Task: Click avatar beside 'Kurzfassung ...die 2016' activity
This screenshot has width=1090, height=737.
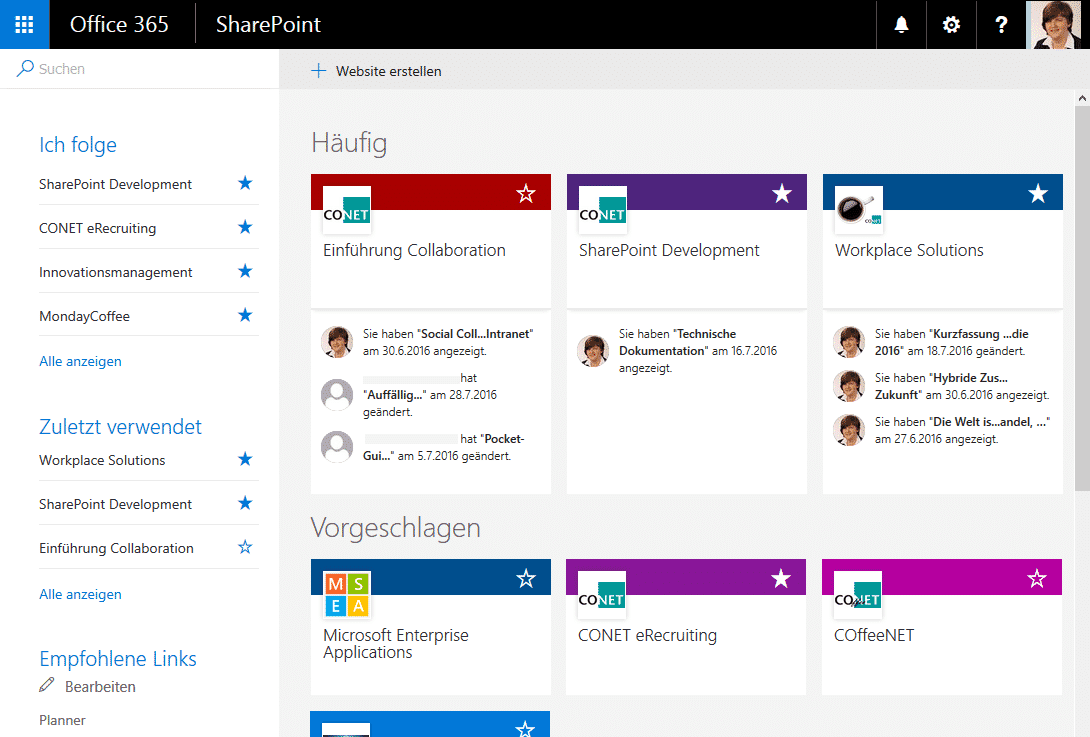Action: [849, 342]
